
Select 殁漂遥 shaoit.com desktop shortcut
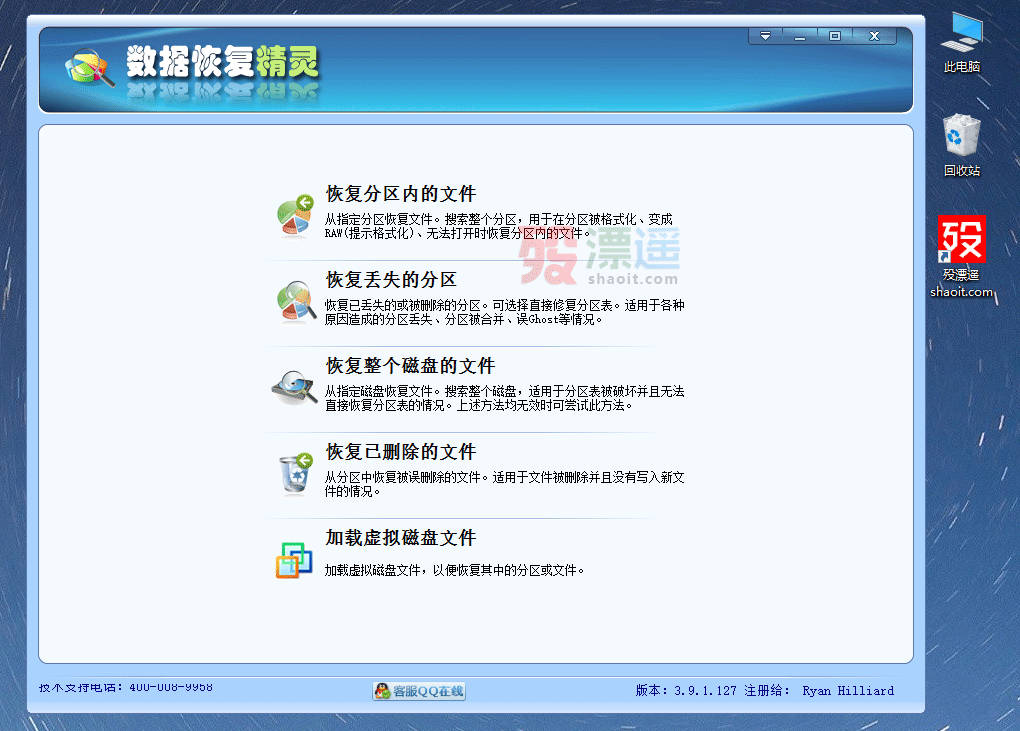tap(961, 257)
